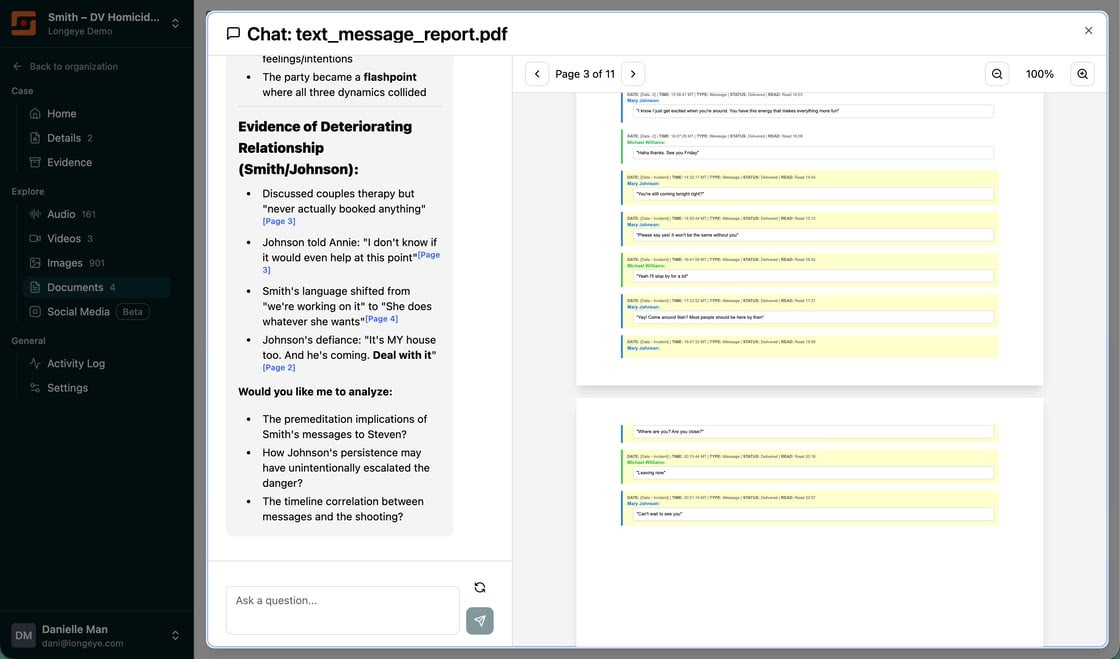Open the Page 4 citation link
1120x659 pixels.
382,319
